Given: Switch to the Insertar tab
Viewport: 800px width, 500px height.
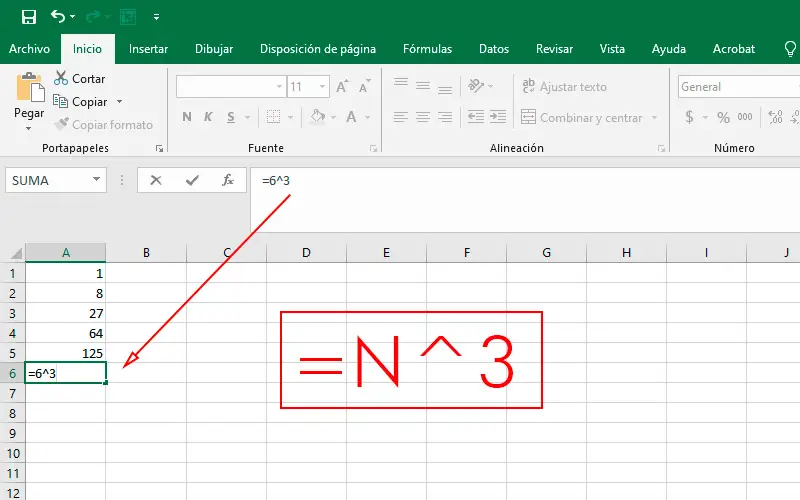Looking at the screenshot, I should pyautogui.click(x=148, y=49).
